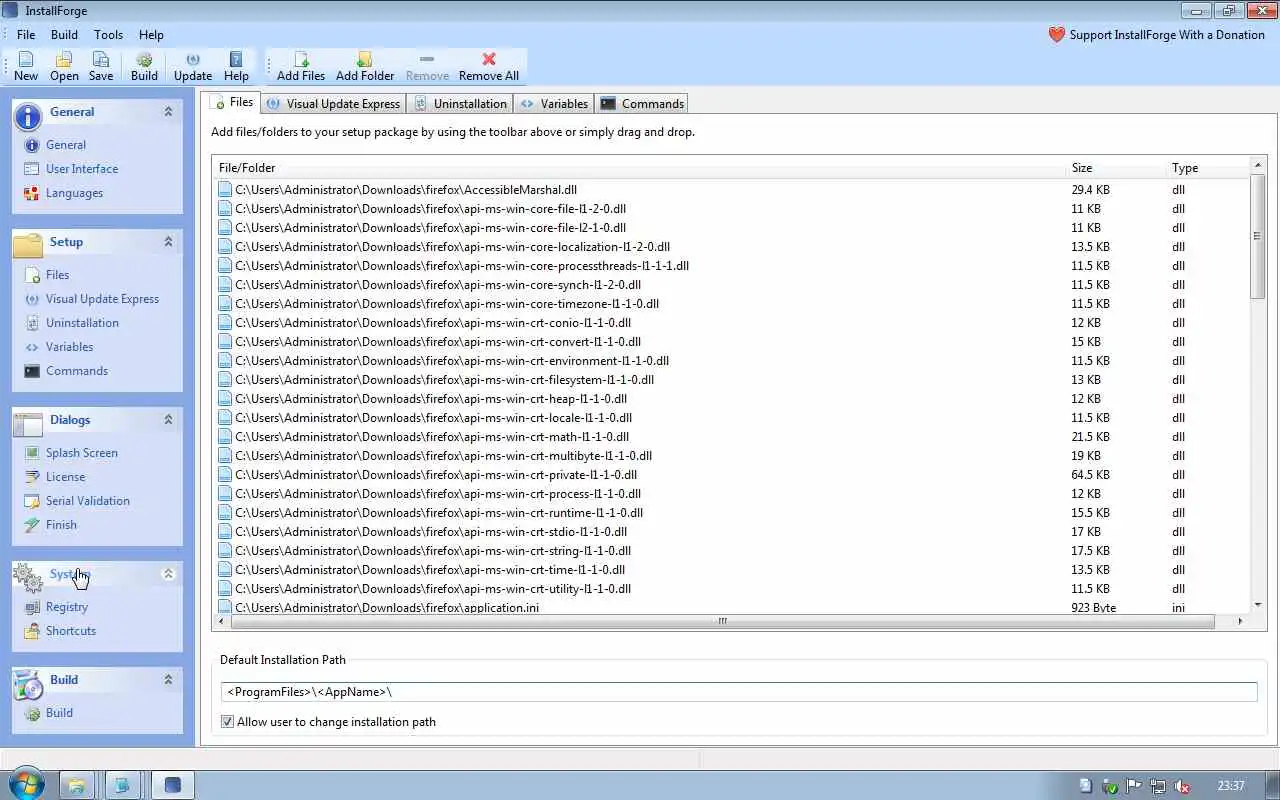The width and height of the screenshot is (1280, 800).
Task: Open General settings in the sidebar
Action: 66,145
